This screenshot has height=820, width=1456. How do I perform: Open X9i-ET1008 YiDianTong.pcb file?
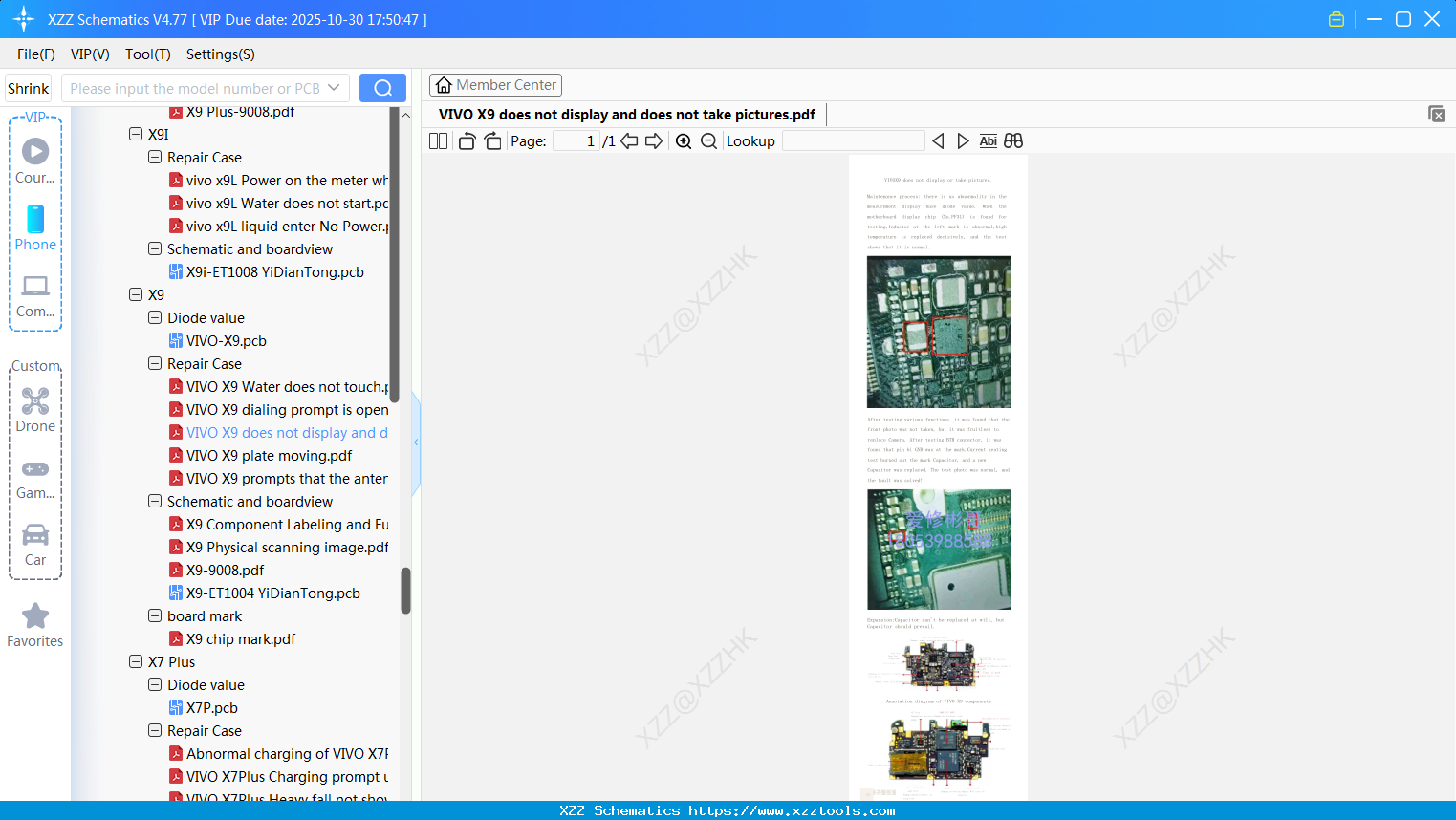click(x=266, y=272)
